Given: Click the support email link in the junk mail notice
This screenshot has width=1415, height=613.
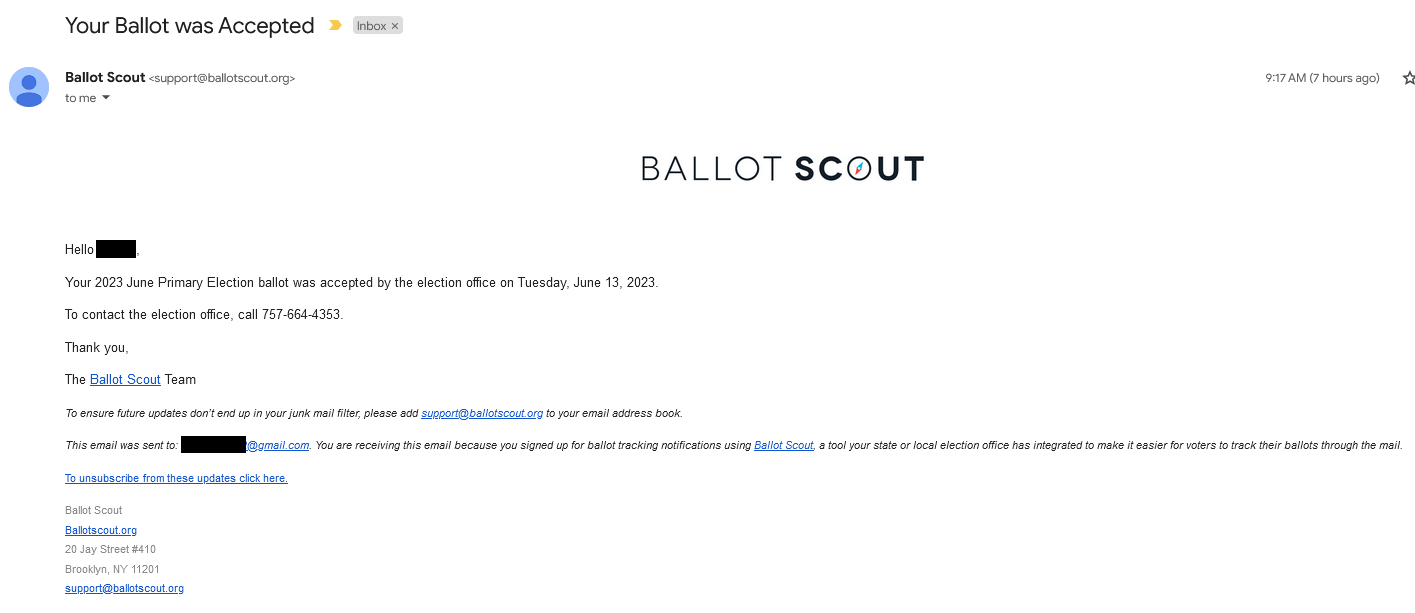Looking at the screenshot, I should click(482, 413).
